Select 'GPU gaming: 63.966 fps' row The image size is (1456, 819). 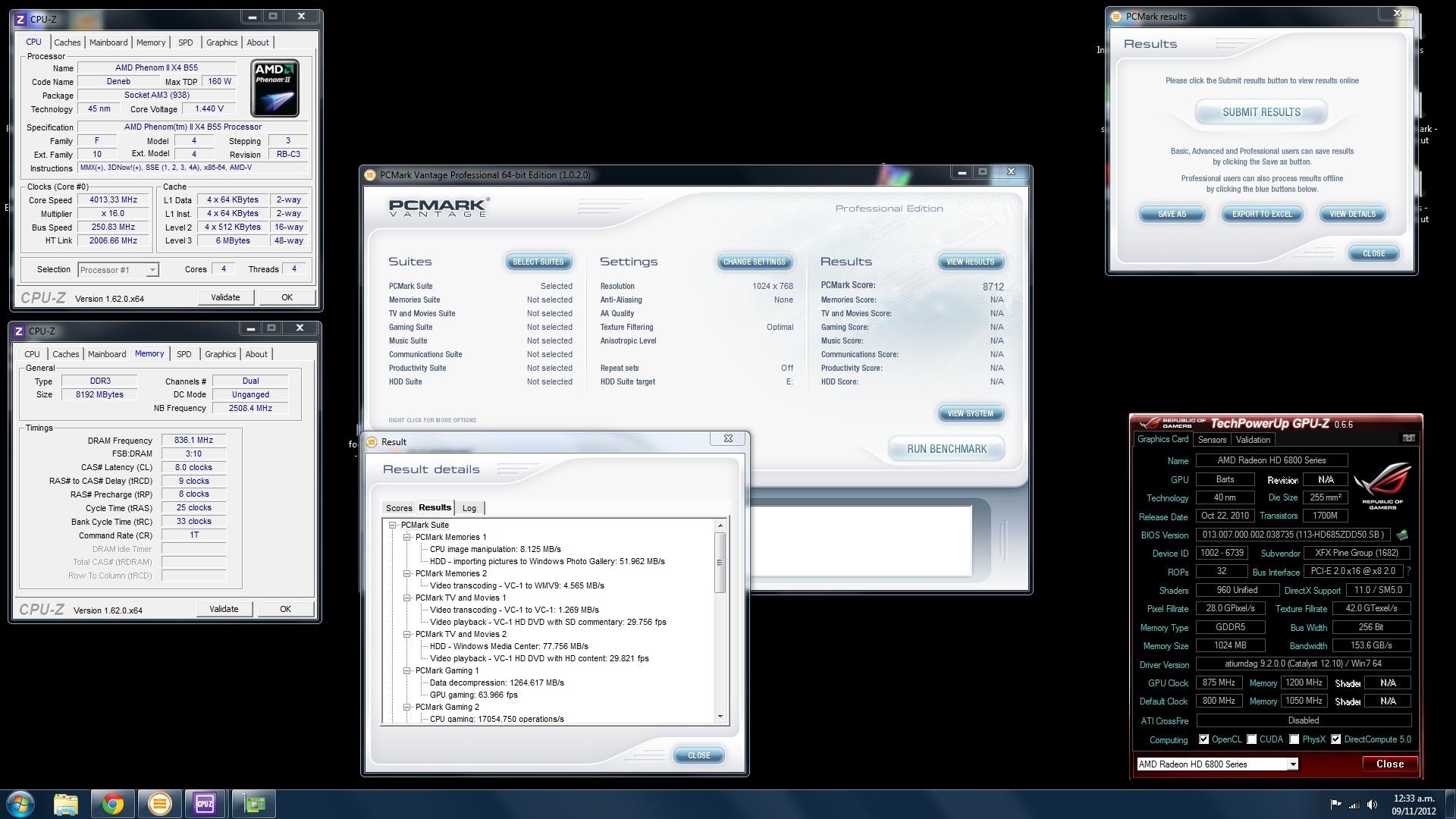coord(473,695)
